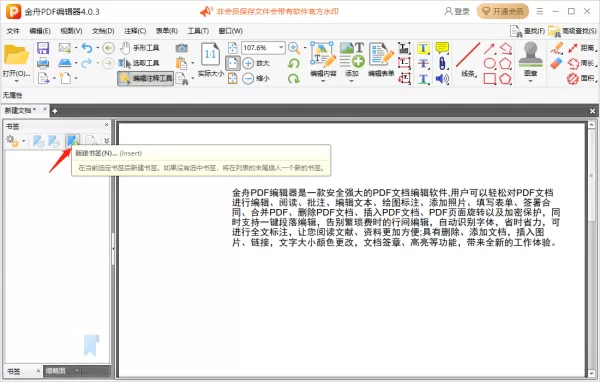Click the email envelope icon
The image size is (600, 382).
click(x=65, y=48)
